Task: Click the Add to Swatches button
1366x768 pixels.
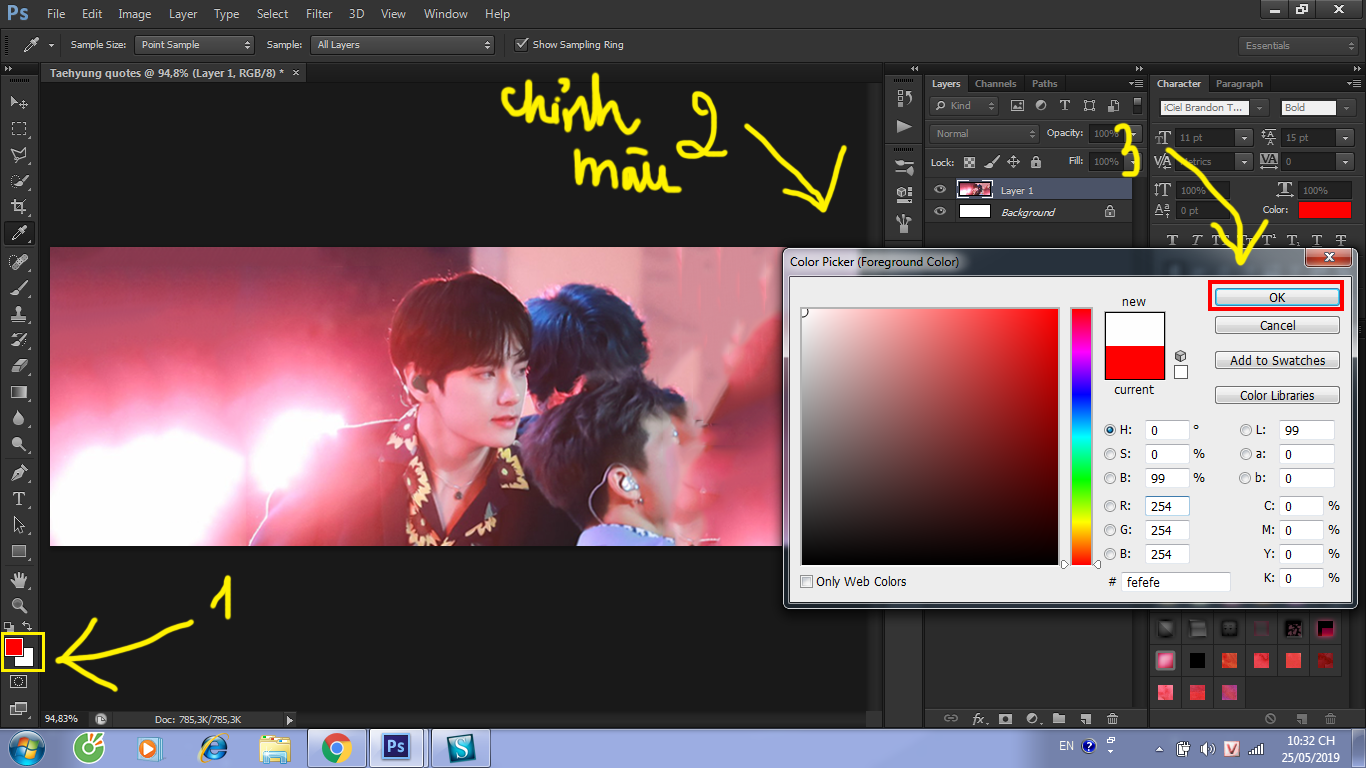Action: (1277, 361)
